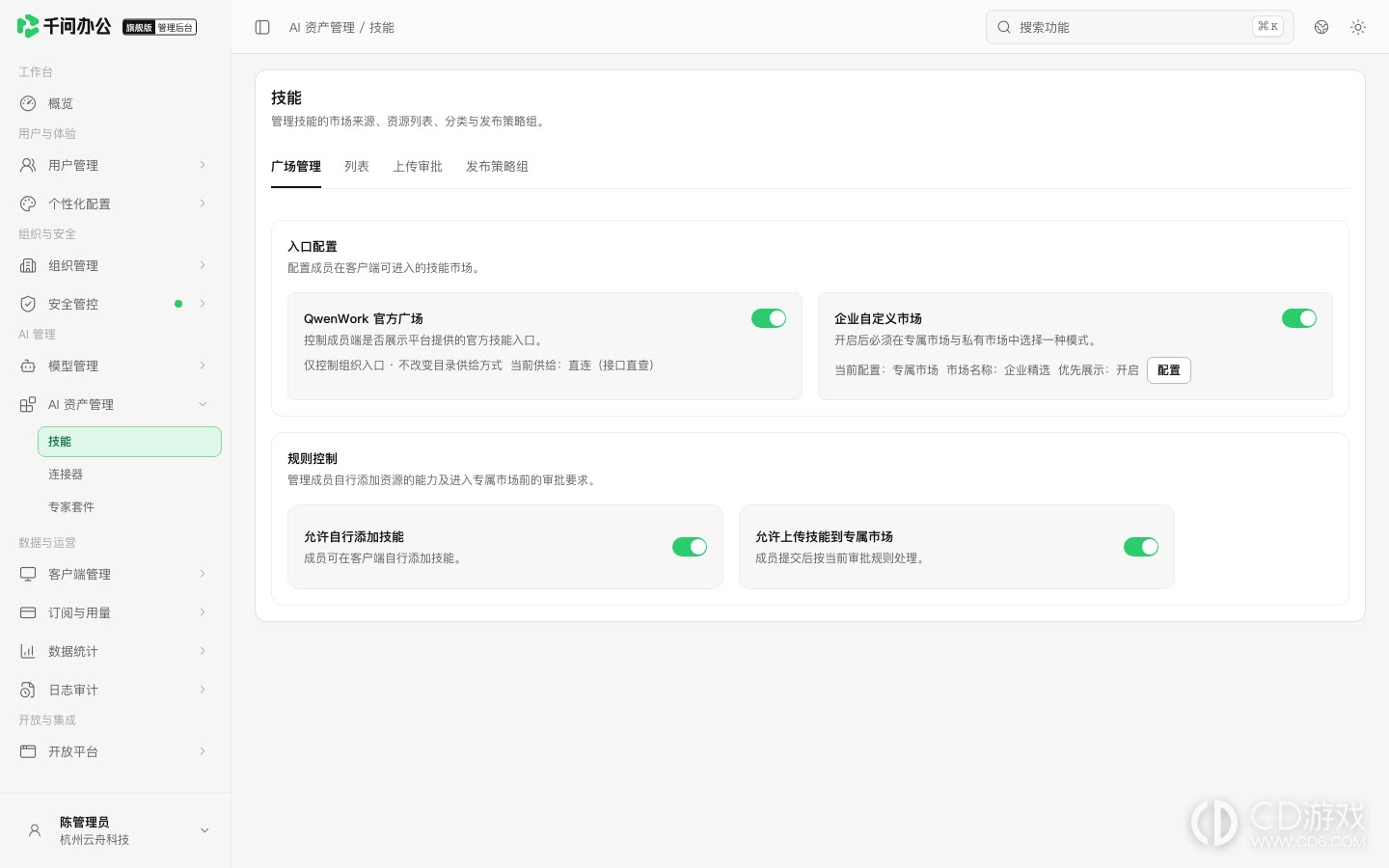Click the 数据统计 bar chart icon
Screen dimensions: 1389x868
pos(28,651)
